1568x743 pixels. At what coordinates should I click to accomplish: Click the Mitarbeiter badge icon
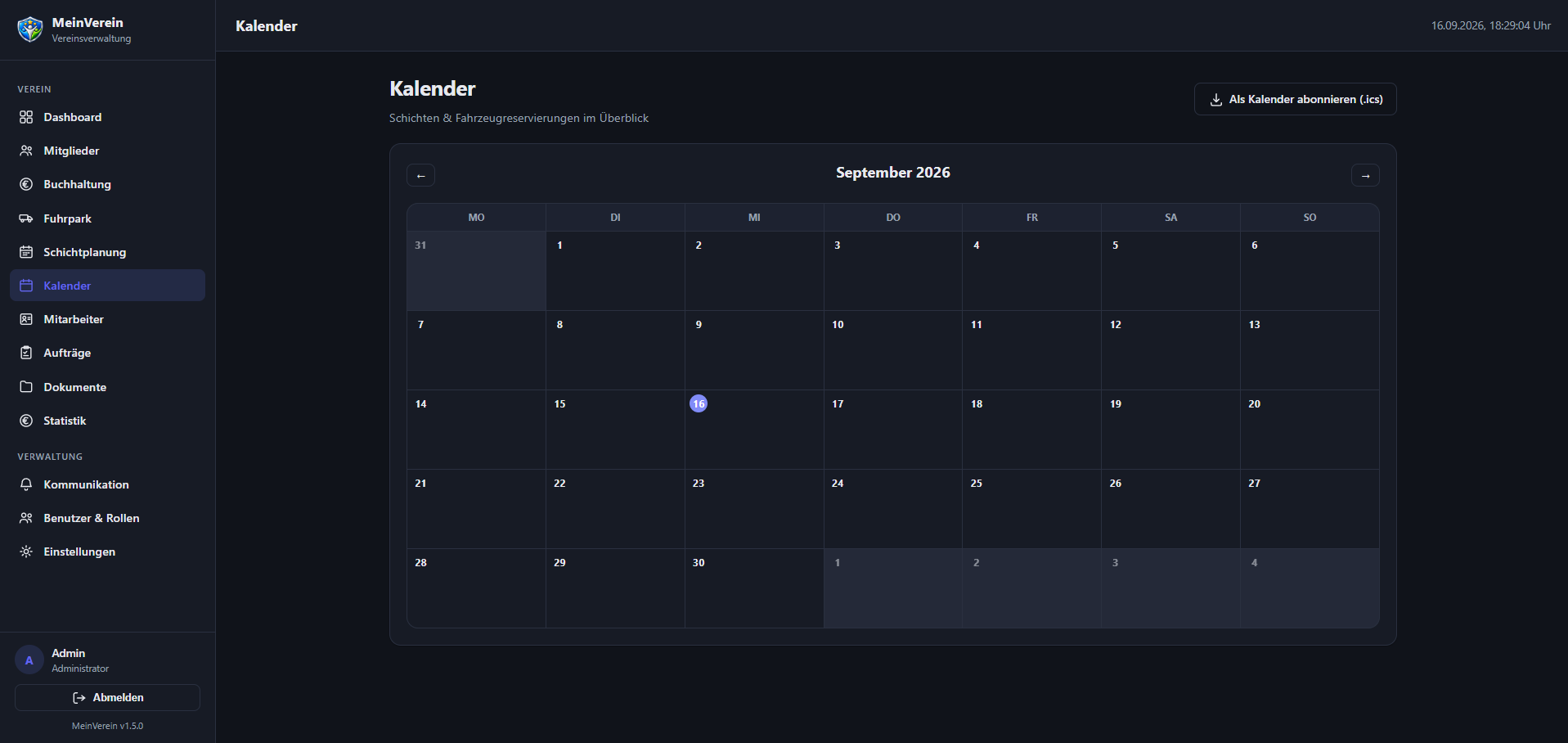click(x=26, y=319)
